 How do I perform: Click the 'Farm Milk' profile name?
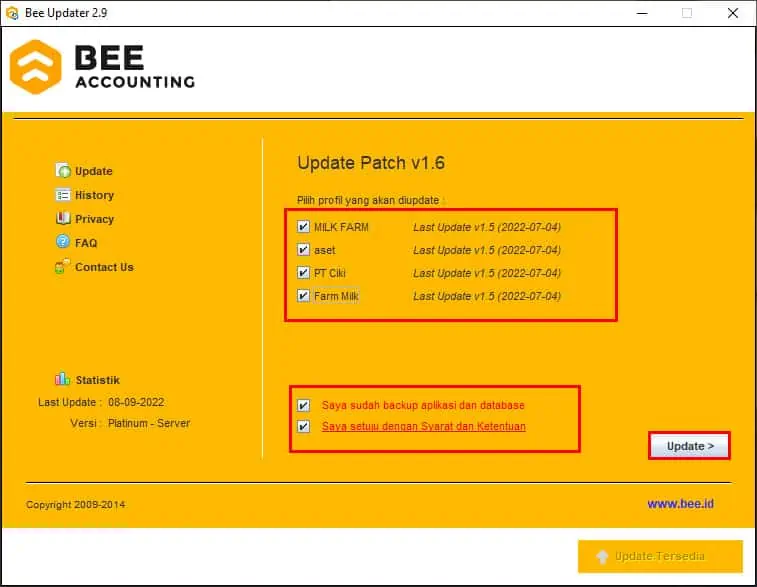336,296
